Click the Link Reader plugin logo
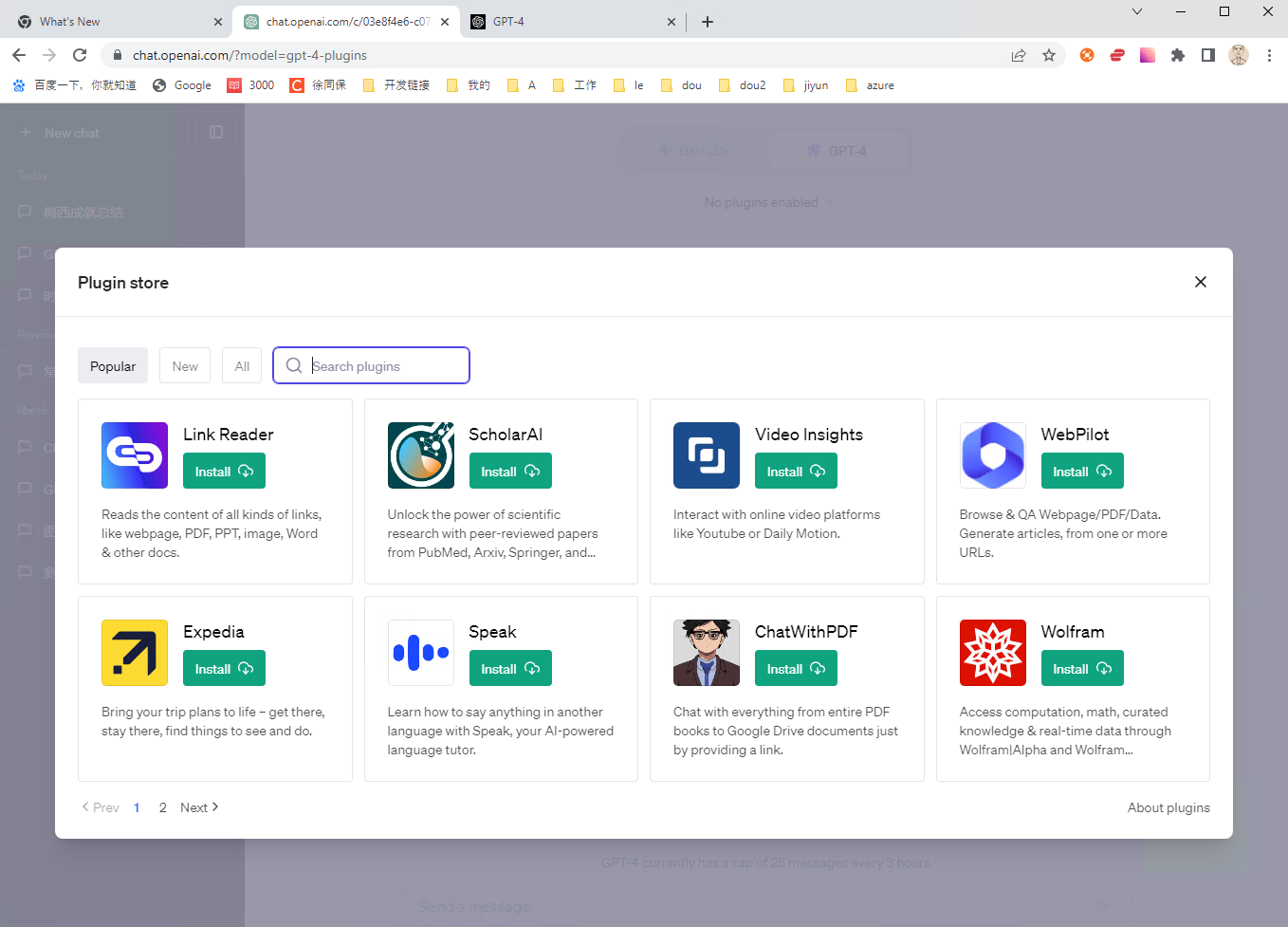Image resolution: width=1288 pixels, height=927 pixels. click(135, 455)
